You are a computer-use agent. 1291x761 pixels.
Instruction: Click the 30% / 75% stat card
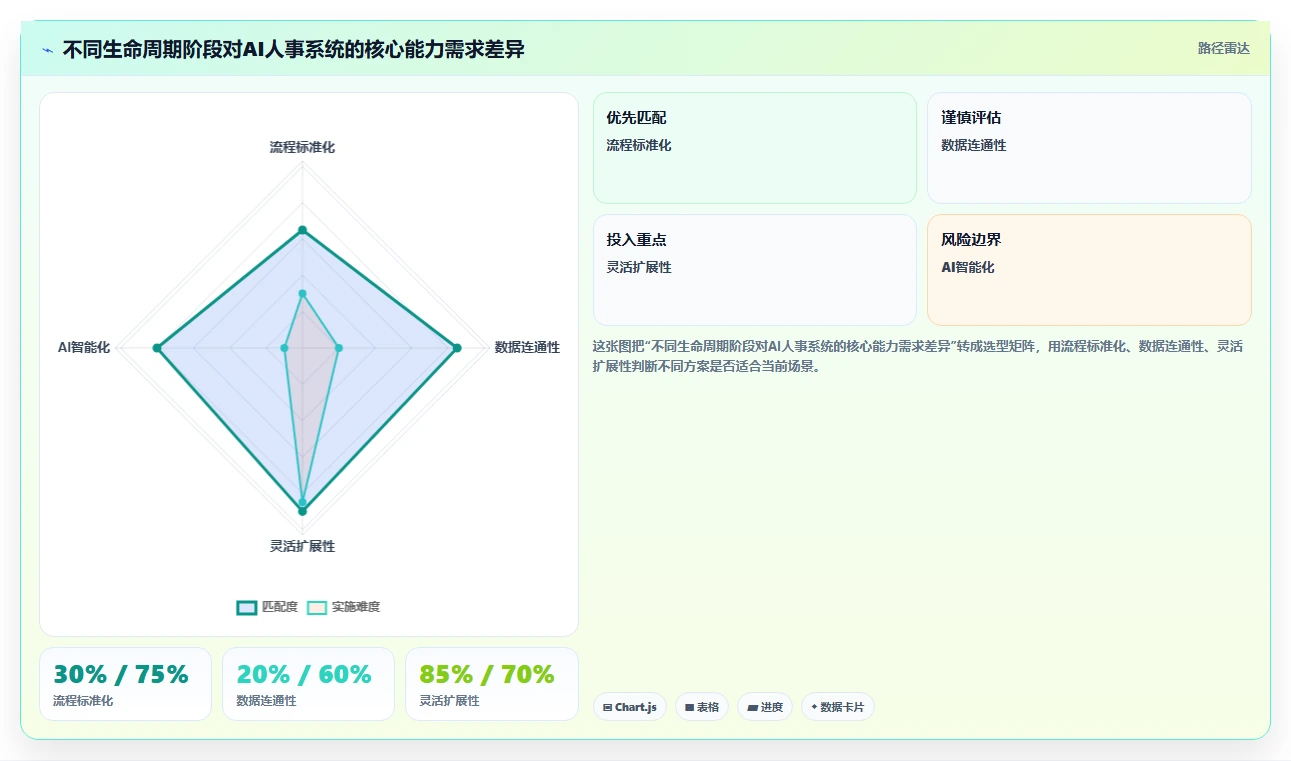pos(125,684)
